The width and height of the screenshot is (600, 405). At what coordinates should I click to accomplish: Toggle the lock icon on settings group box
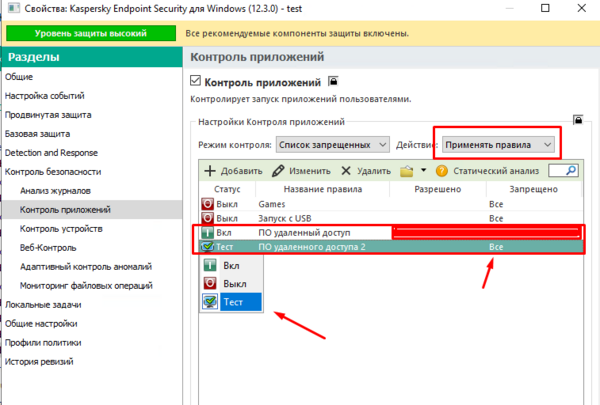[578, 120]
